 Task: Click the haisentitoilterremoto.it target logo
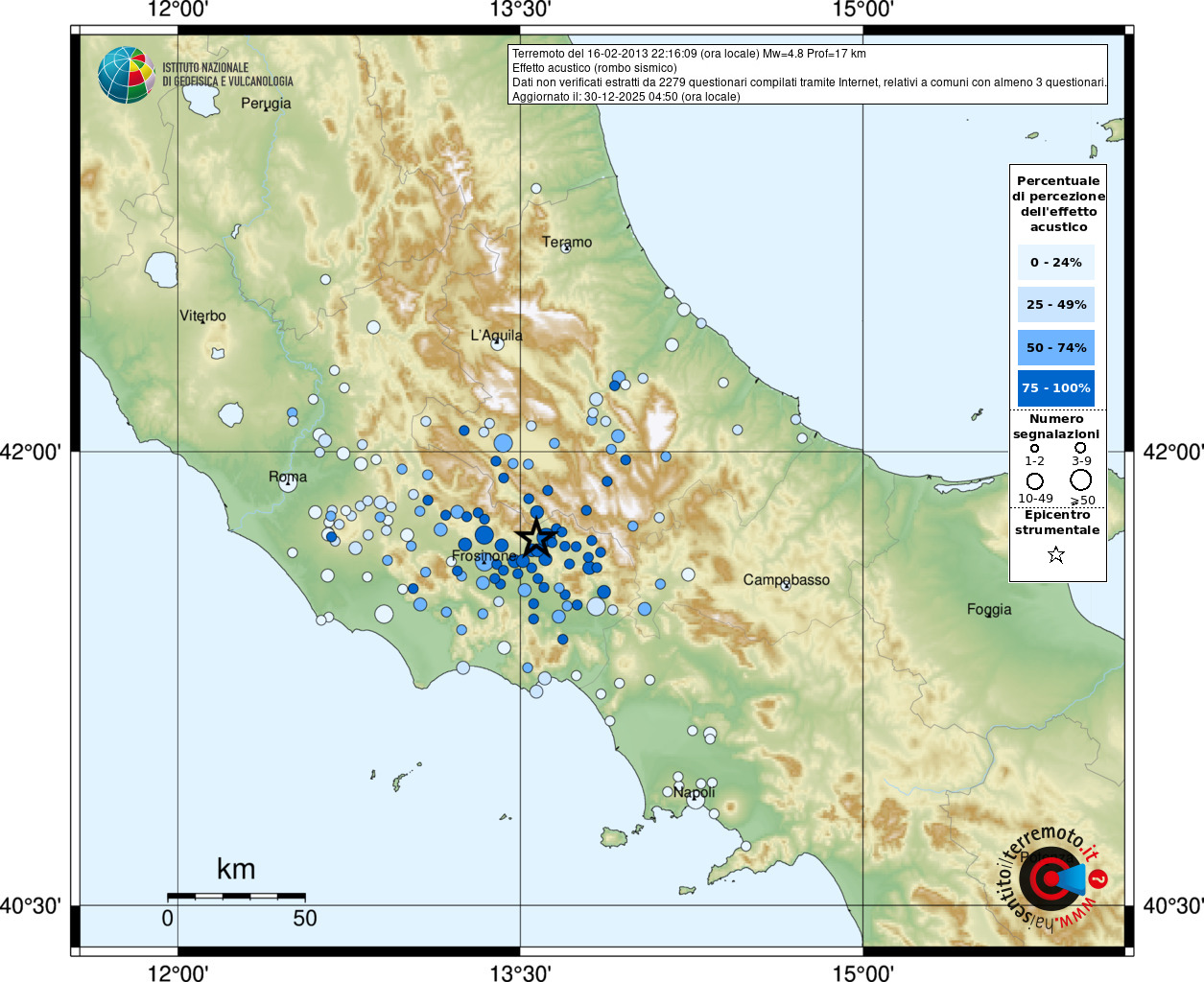pyautogui.click(x=1051, y=877)
